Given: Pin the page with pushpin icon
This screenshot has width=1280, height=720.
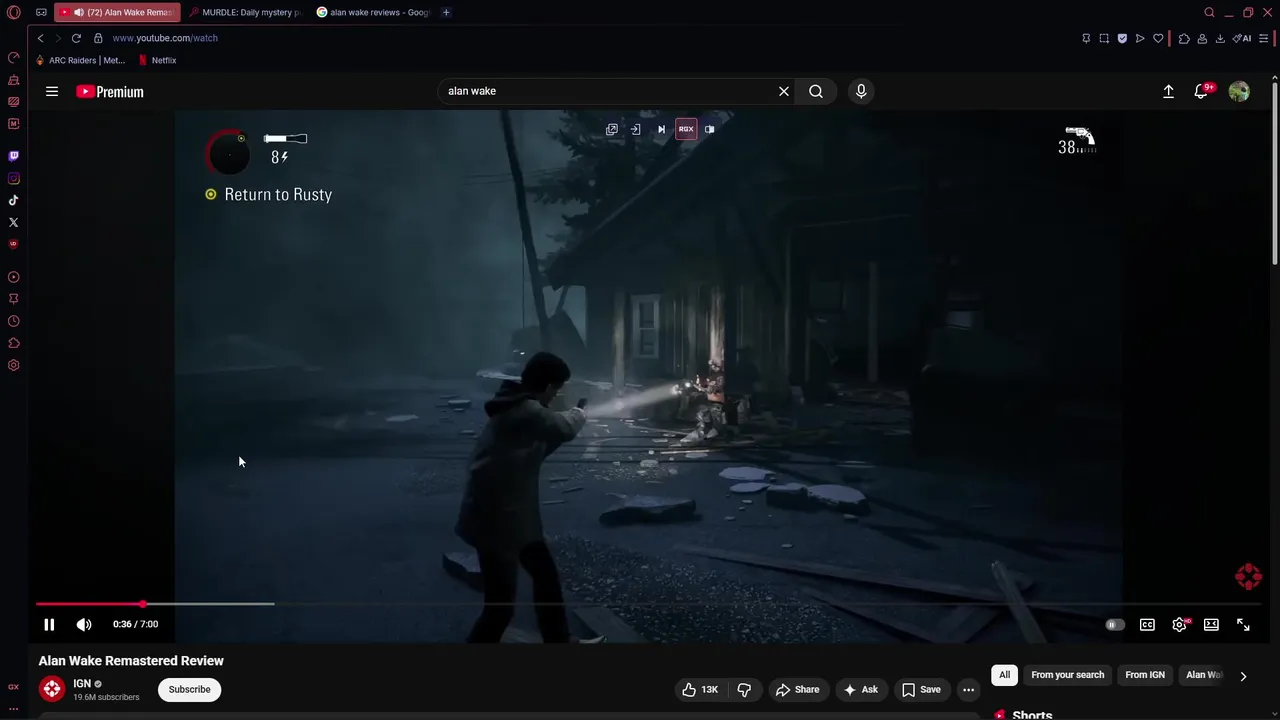Looking at the screenshot, I should pos(1086,38).
